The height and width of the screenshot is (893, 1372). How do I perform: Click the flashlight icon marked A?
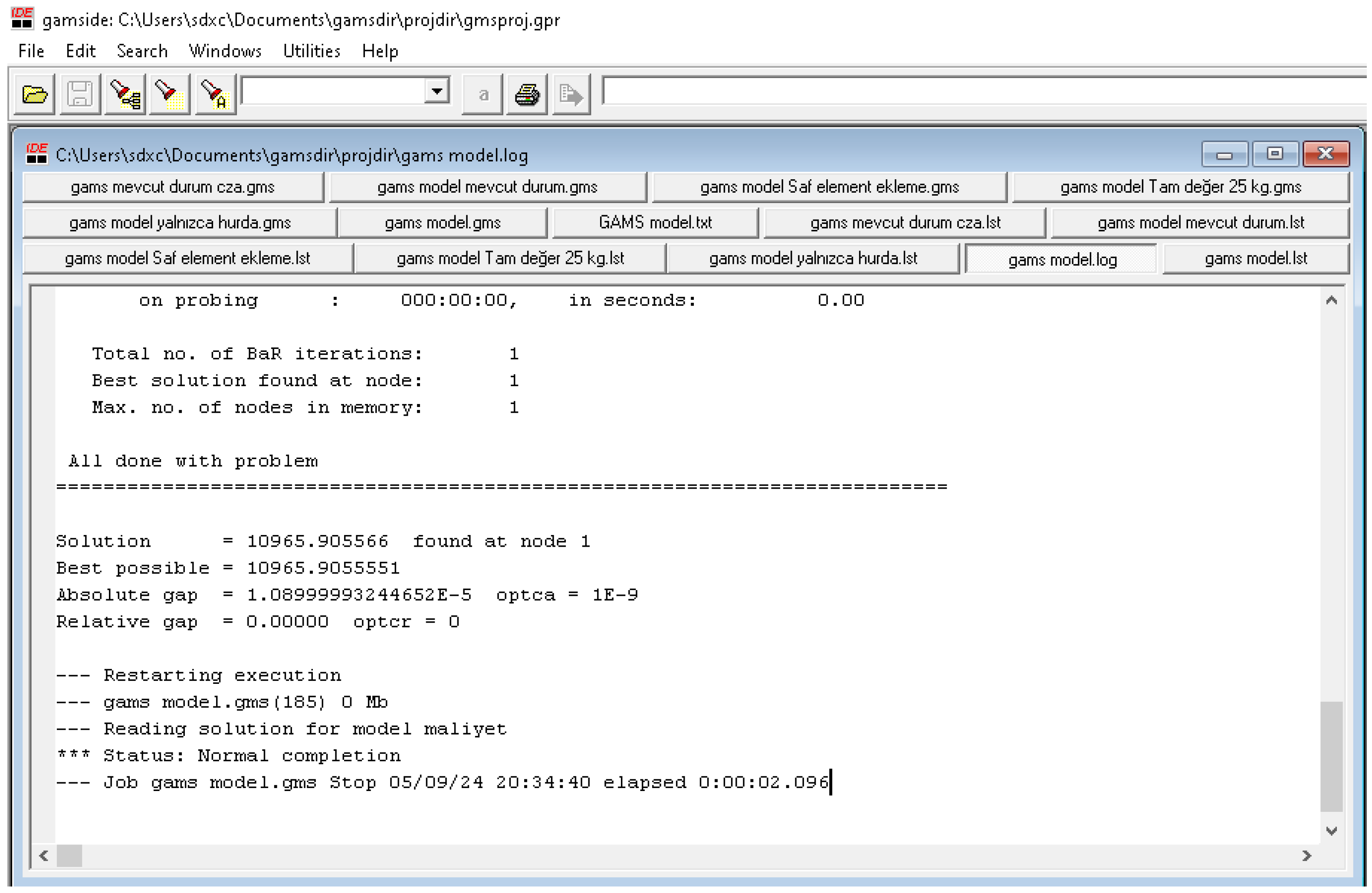pos(215,94)
